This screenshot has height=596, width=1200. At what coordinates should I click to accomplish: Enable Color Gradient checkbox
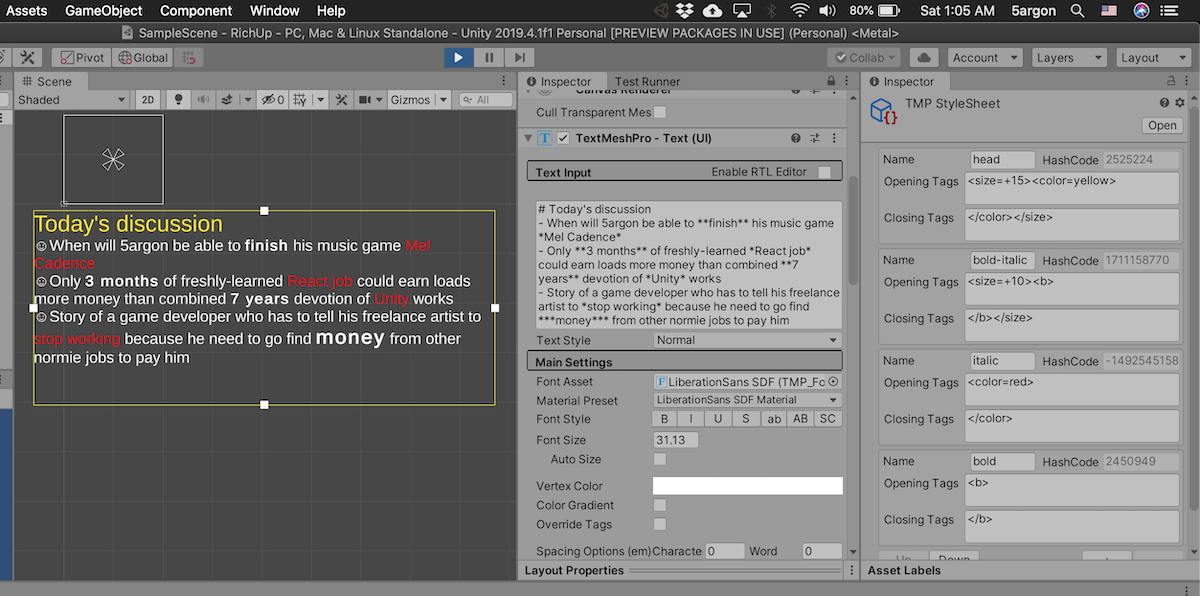660,505
